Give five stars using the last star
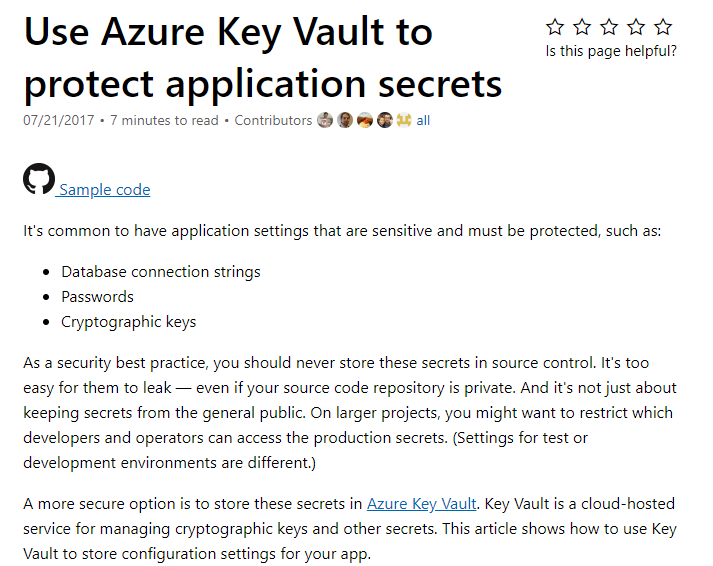713x566 pixels. pyautogui.click(x=663, y=27)
